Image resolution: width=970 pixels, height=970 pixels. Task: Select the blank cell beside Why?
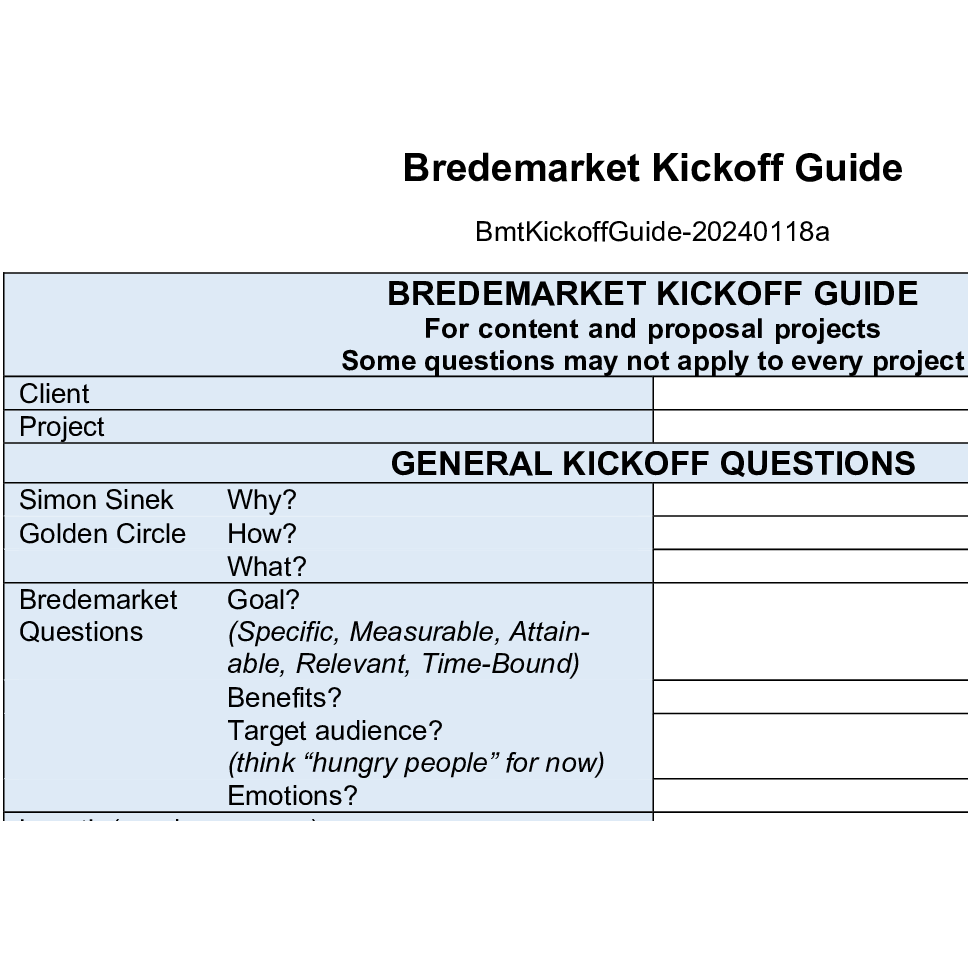(x=810, y=500)
